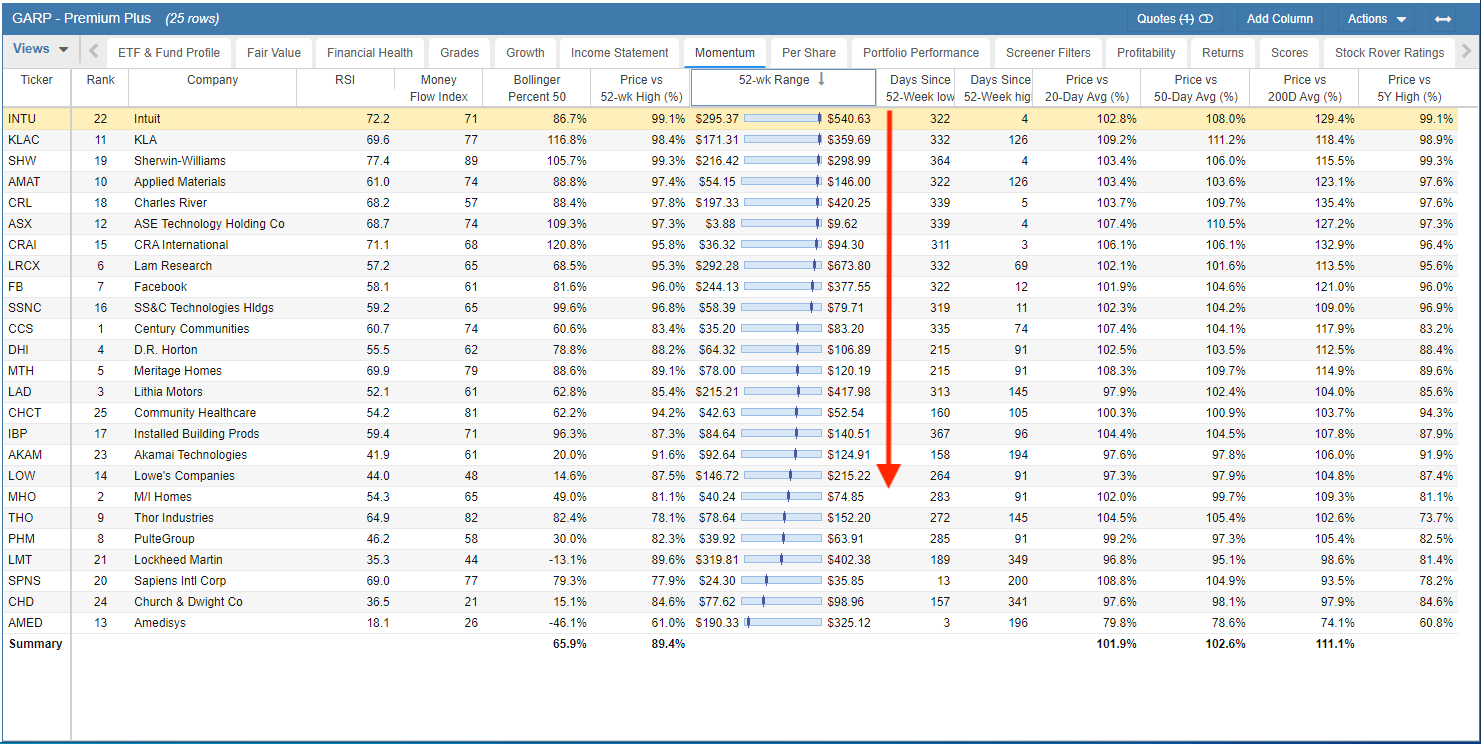This screenshot has height=744, width=1481.
Task: Click the Thor Industries company name
Action: (x=174, y=518)
